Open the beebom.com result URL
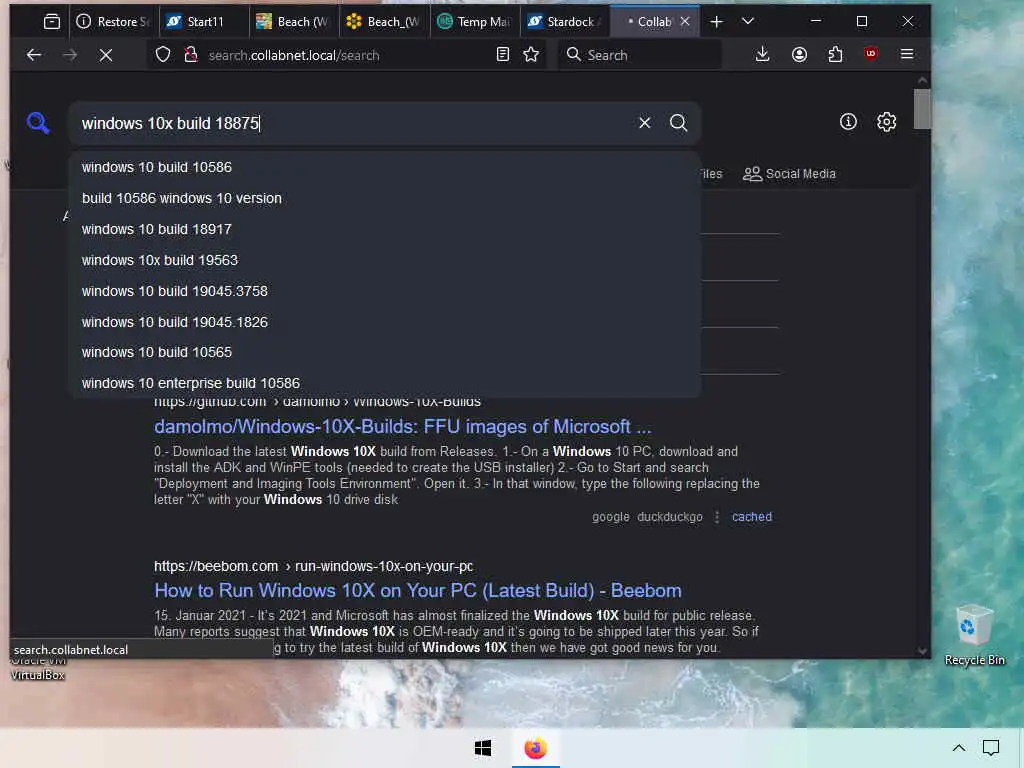 tap(313, 566)
